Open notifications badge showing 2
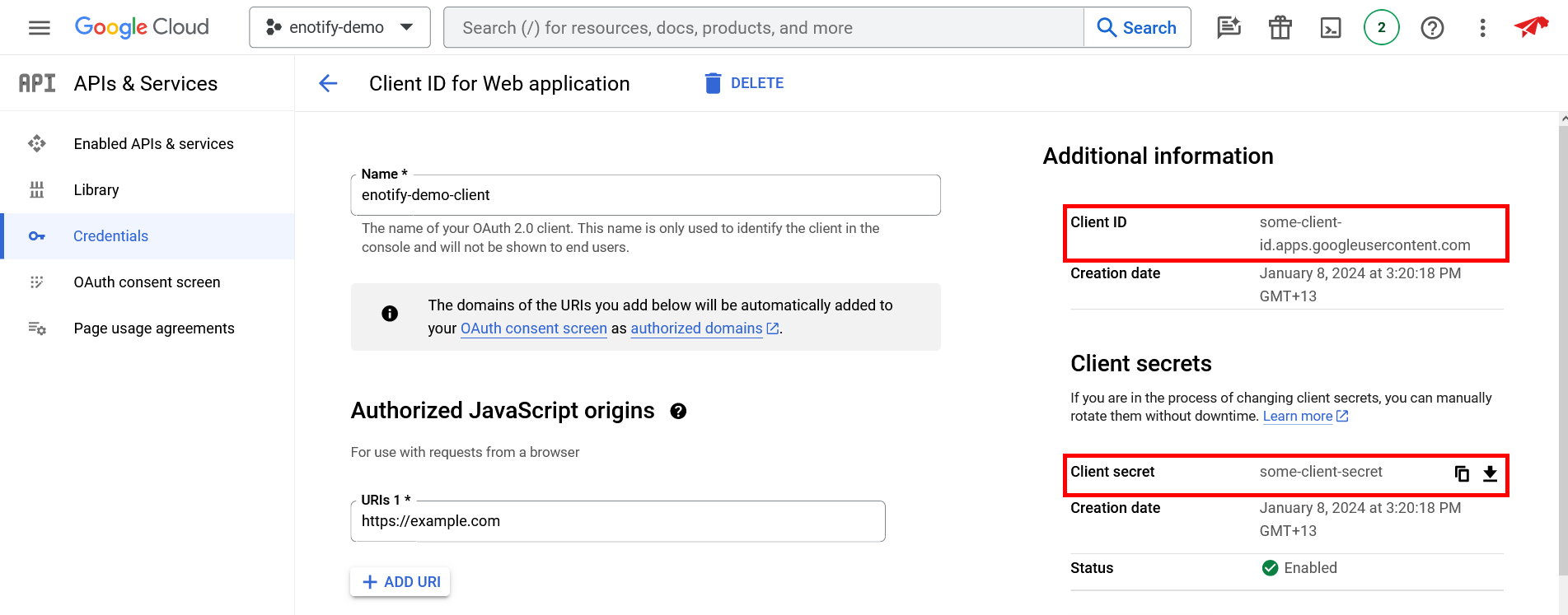The width and height of the screenshot is (1568, 615). (1381, 28)
